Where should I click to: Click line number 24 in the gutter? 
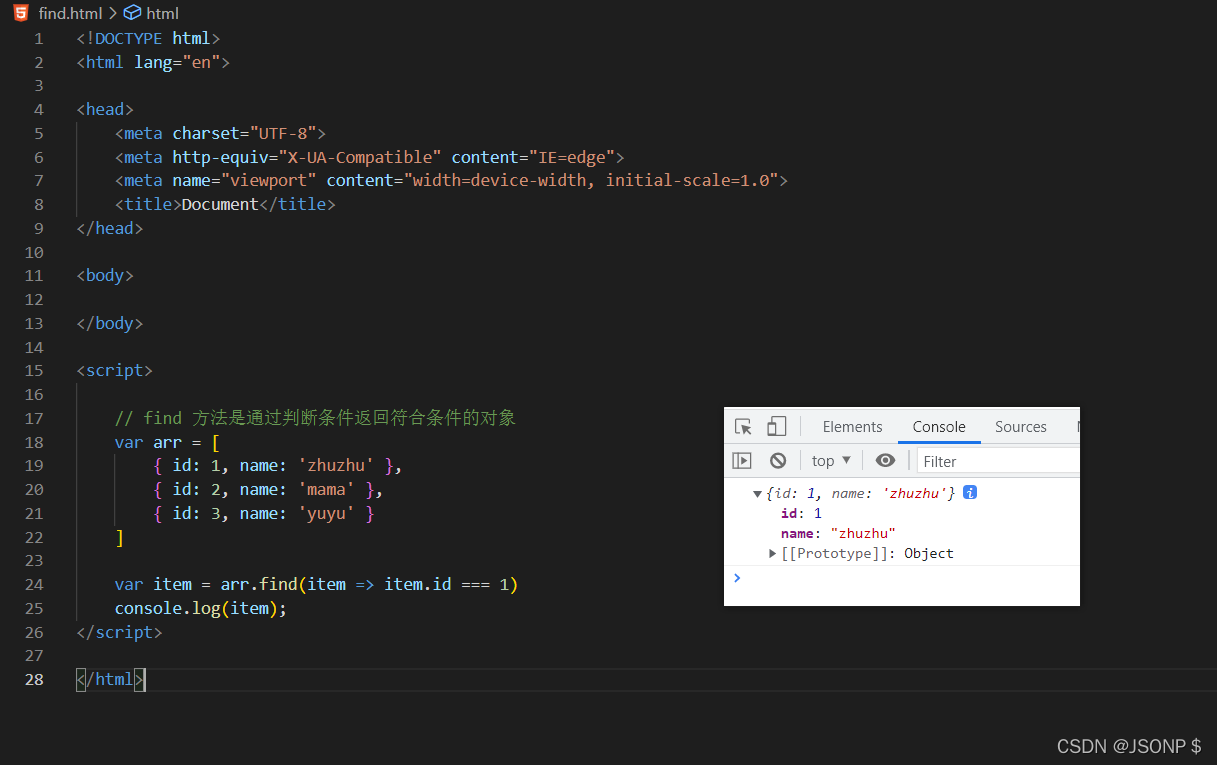tap(34, 584)
